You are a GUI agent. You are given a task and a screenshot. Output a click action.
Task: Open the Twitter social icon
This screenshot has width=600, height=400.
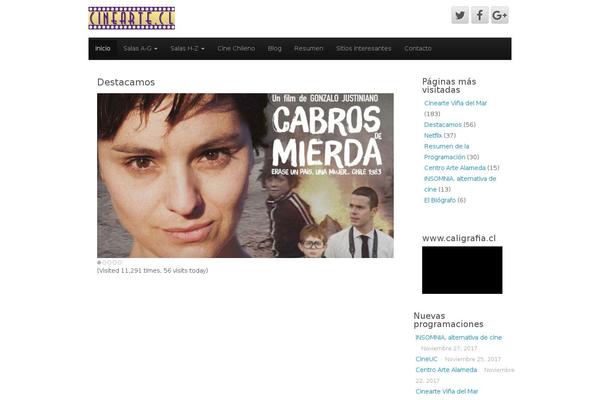point(460,15)
